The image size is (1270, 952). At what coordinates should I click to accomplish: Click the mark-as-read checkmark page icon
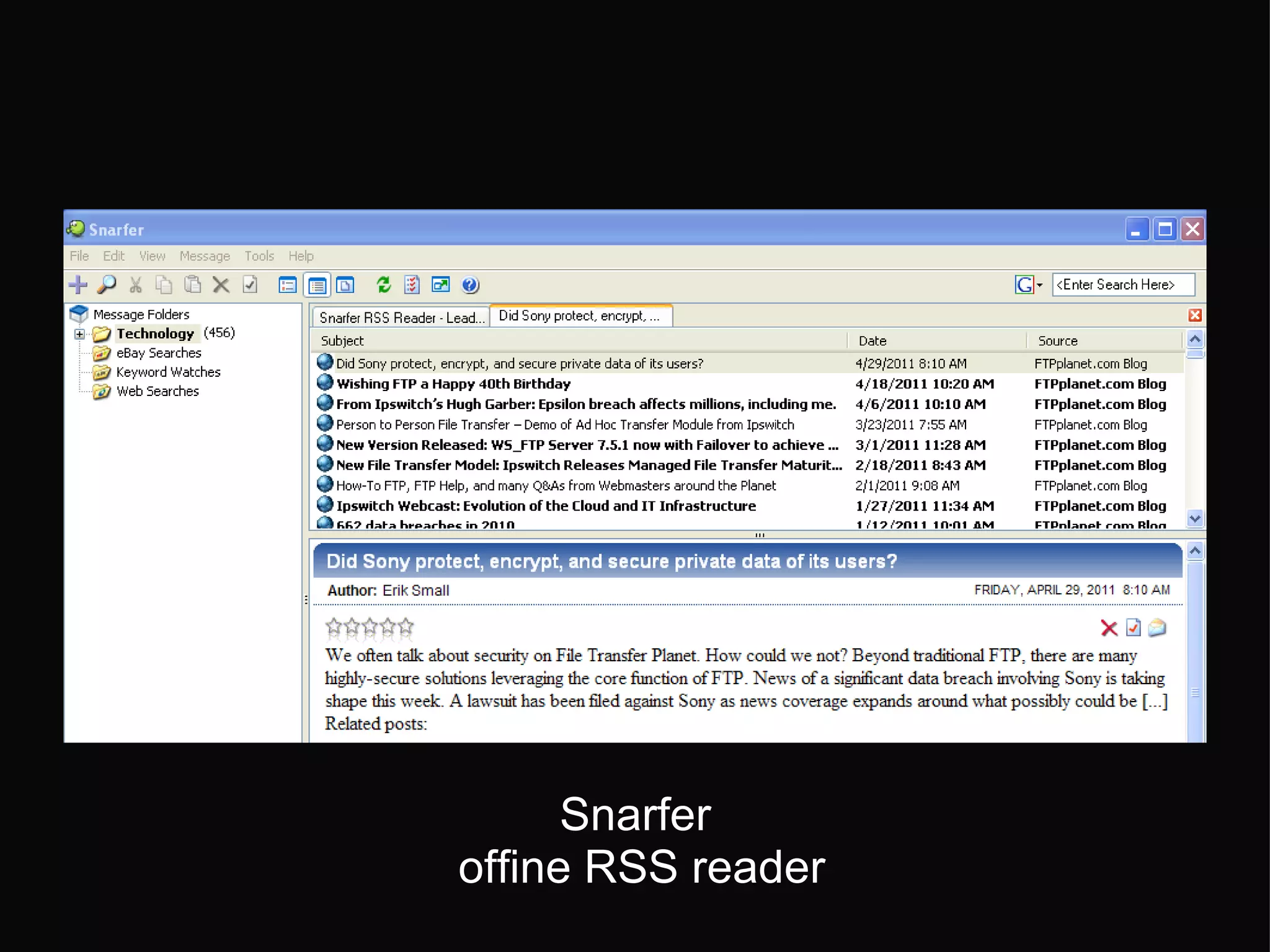250,285
